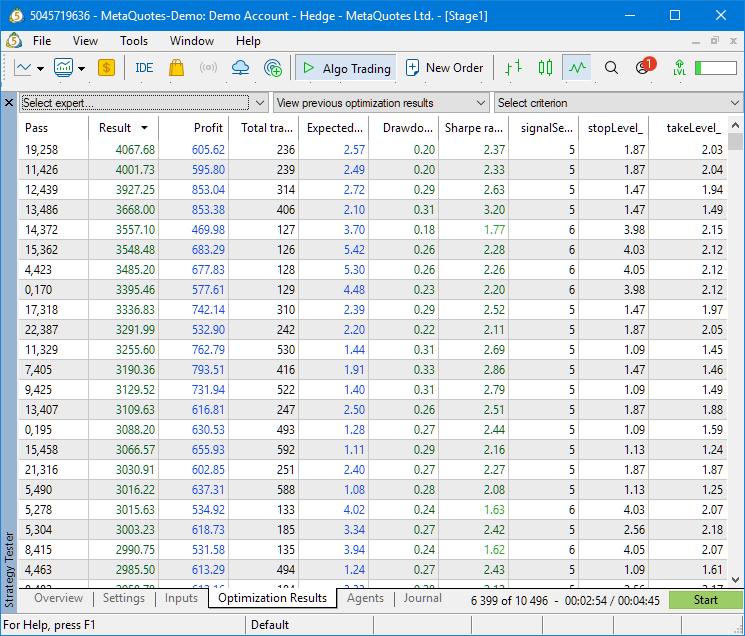The image size is (745, 636).
Task: Sort the table by Profit column header
Action: pos(208,128)
